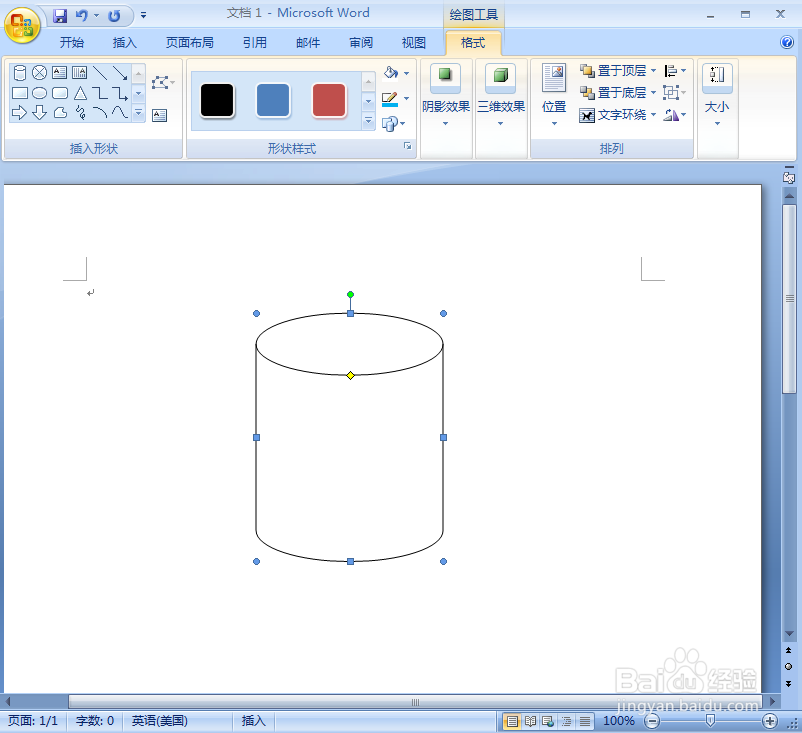Select the cylinder (can) shape icon

[19, 73]
